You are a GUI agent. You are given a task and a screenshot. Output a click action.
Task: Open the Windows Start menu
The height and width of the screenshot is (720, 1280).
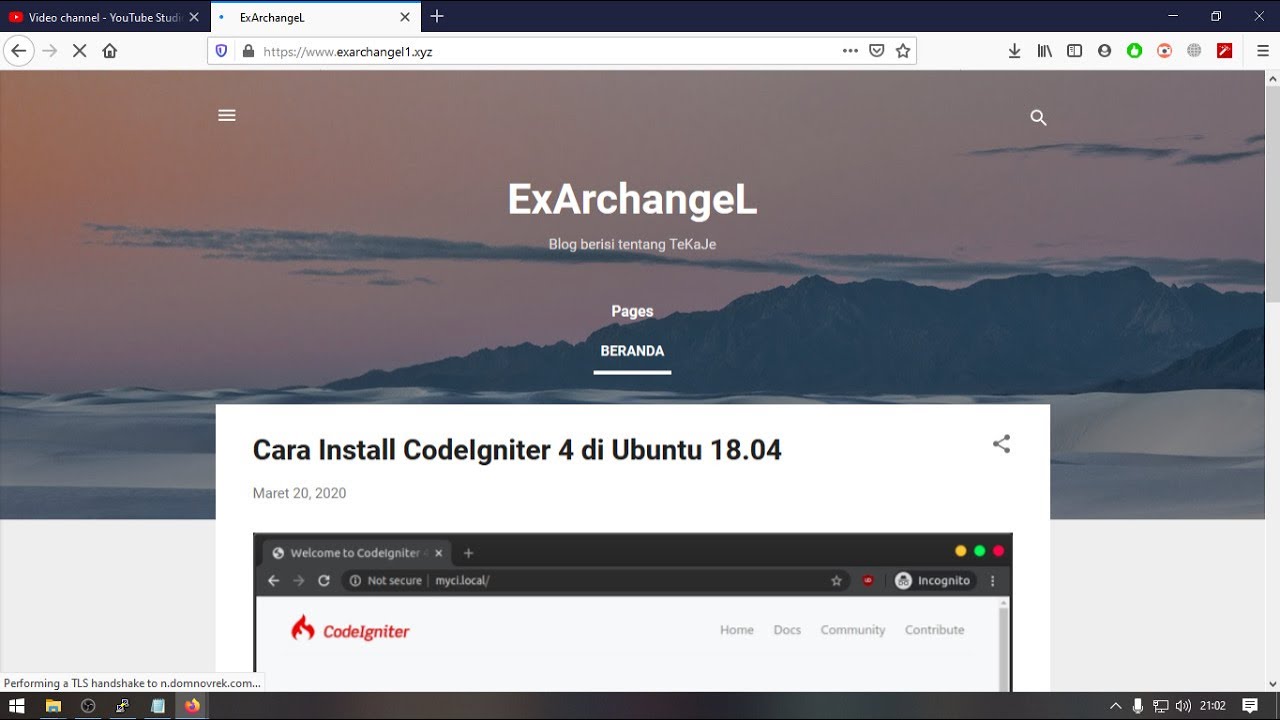(17, 706)
